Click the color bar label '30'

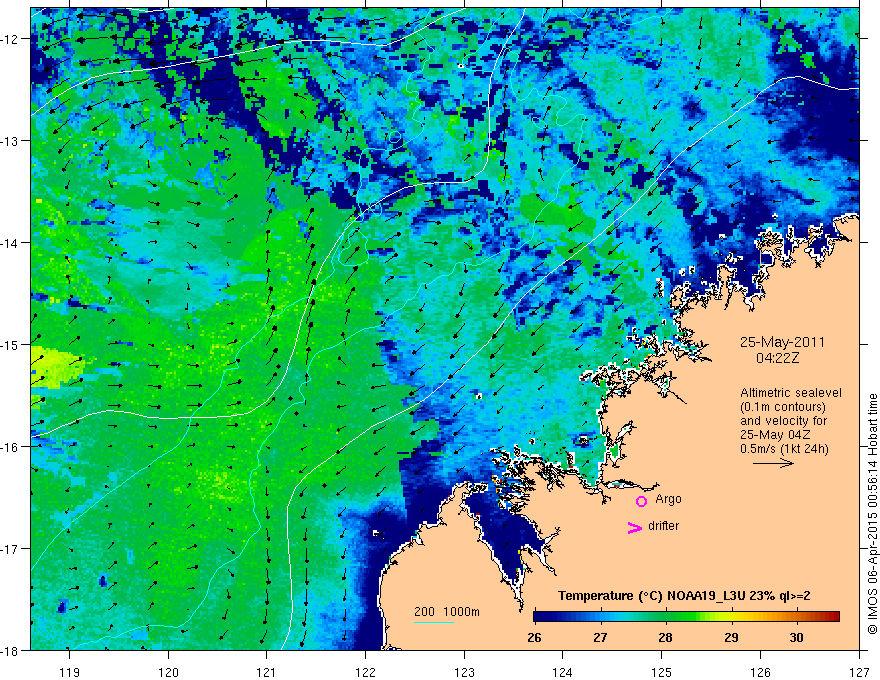click(x=796, y=637)
